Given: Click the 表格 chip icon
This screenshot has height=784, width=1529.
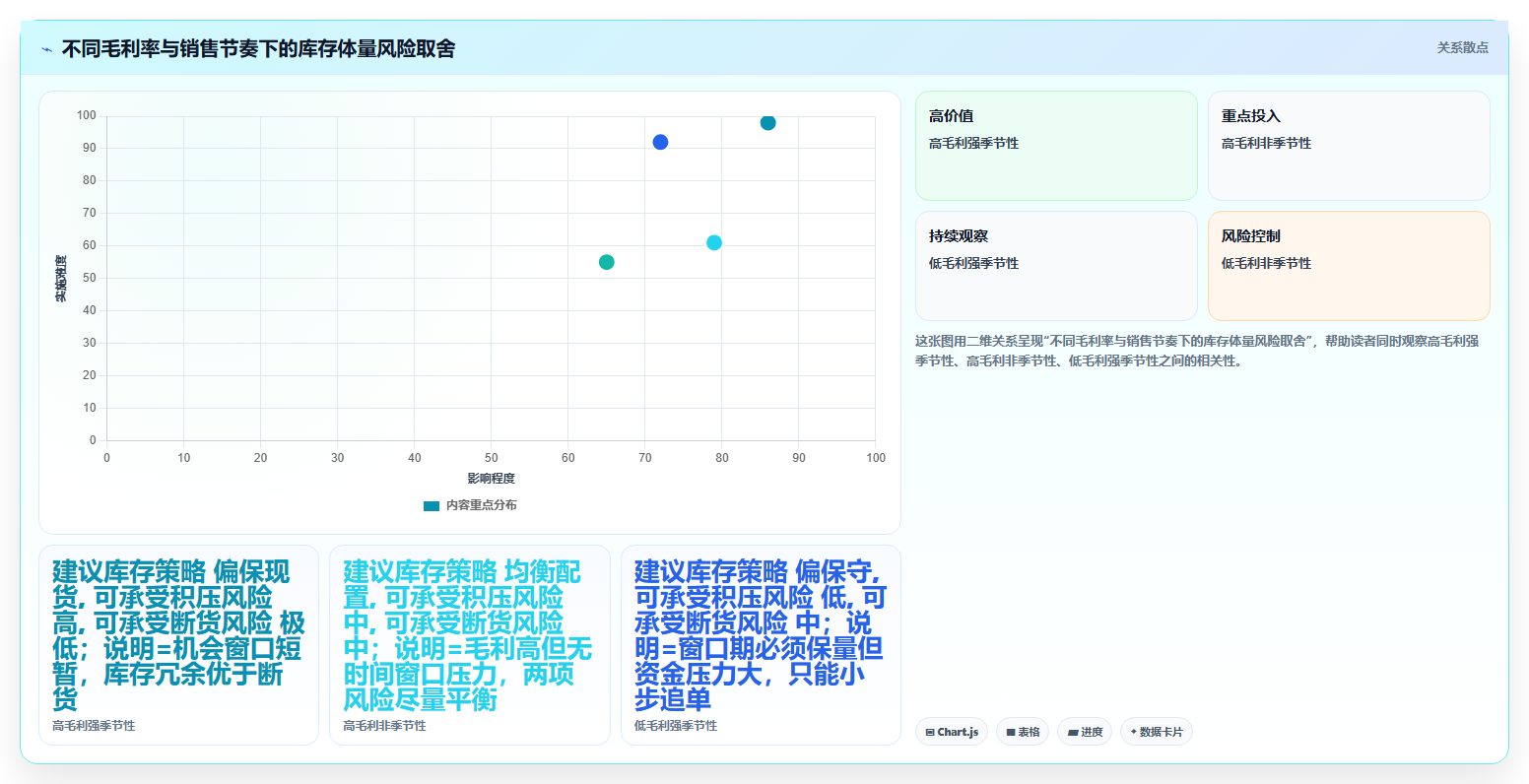Looking at the screenshot, I should coord(1011,733).
